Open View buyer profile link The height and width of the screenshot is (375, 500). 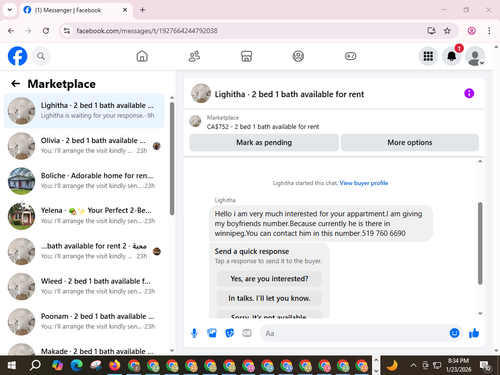(x=364, y=183)
